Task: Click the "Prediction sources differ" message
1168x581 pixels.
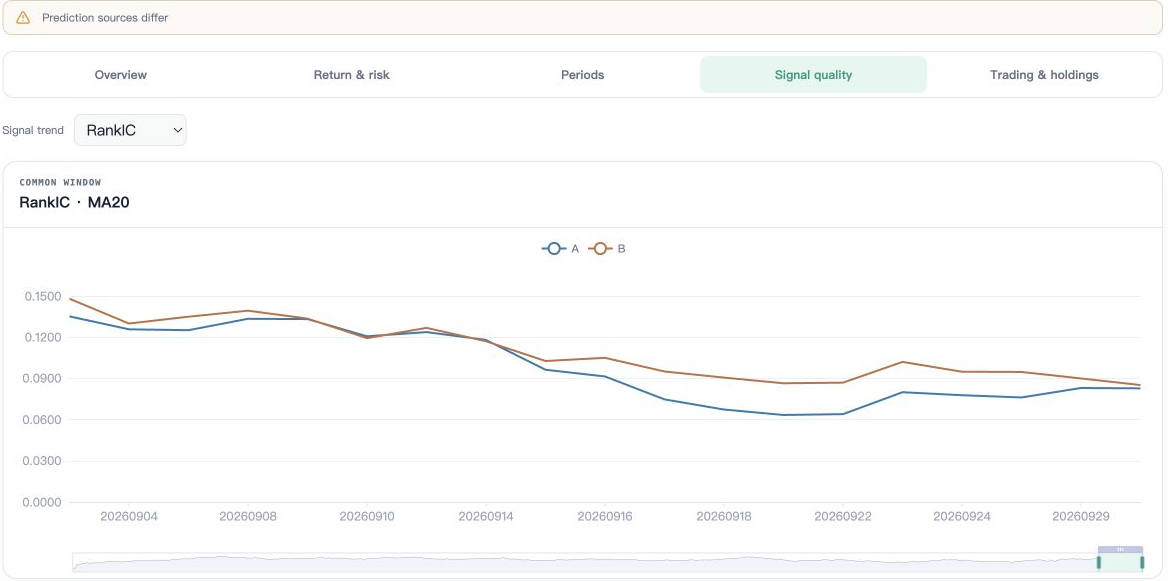Action: coord(105,17)
